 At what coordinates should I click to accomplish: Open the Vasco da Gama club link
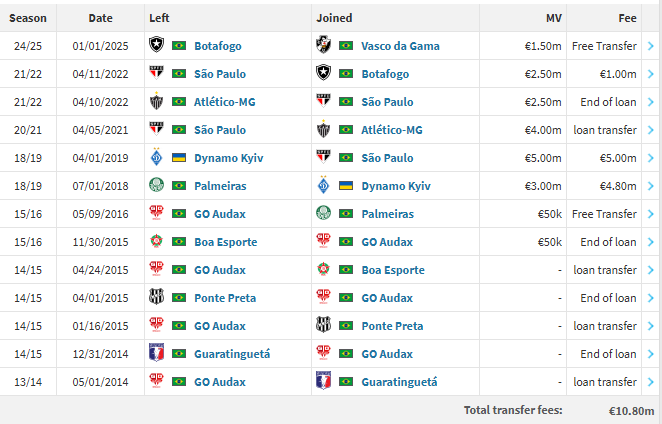(x=402, y=46)
